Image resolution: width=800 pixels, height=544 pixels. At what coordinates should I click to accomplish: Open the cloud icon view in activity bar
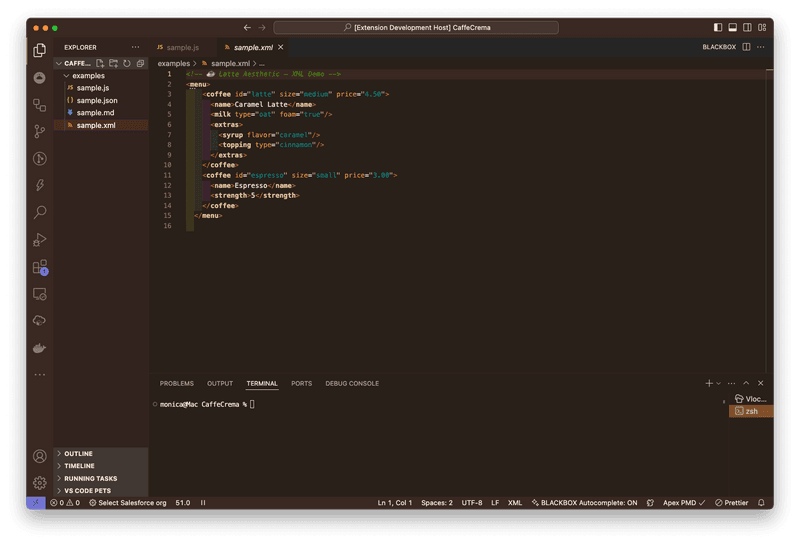pyautogui.click(x=39, y=321)
